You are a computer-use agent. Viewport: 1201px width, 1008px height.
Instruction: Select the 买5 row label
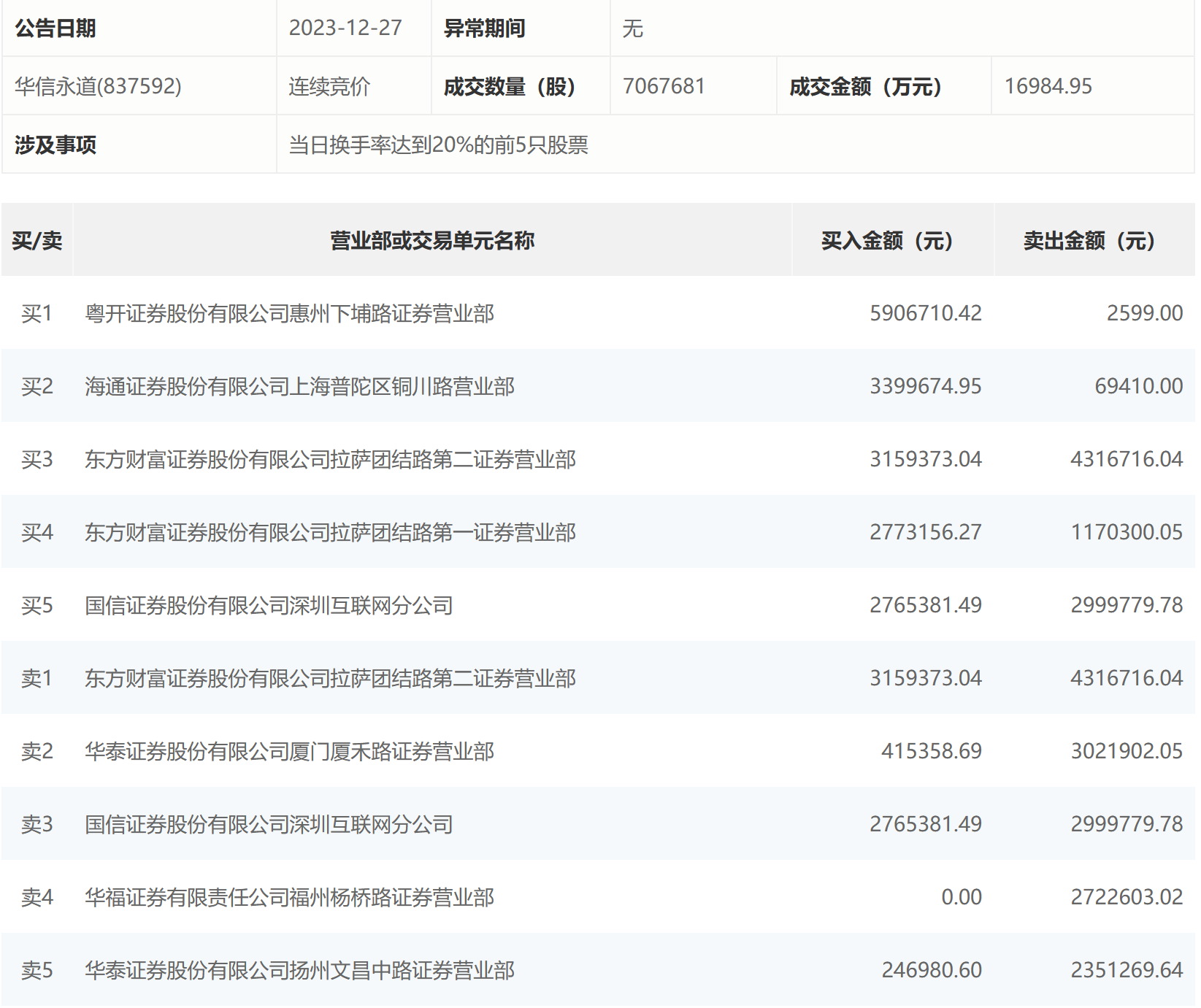coord(37,605)
